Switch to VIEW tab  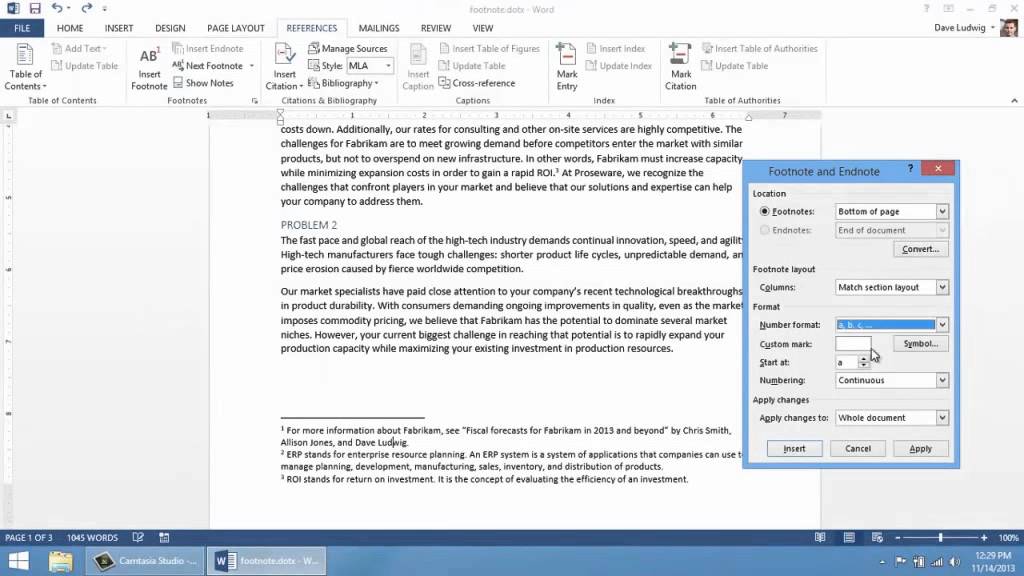pyautogui.click(x=483, y=28)
